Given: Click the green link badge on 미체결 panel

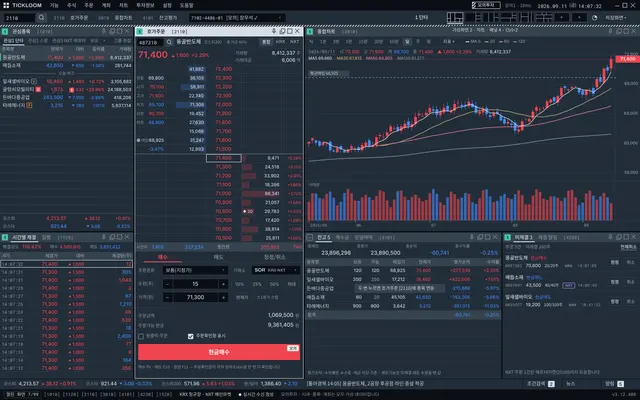Looking at the screenshot, I should (507, 237).
